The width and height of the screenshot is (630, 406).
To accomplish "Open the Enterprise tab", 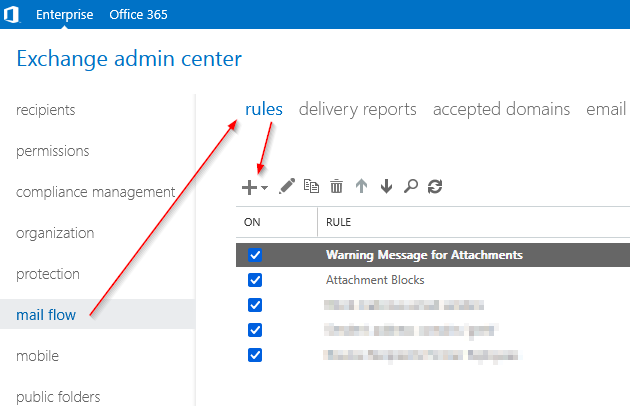I will coord(65,14).
